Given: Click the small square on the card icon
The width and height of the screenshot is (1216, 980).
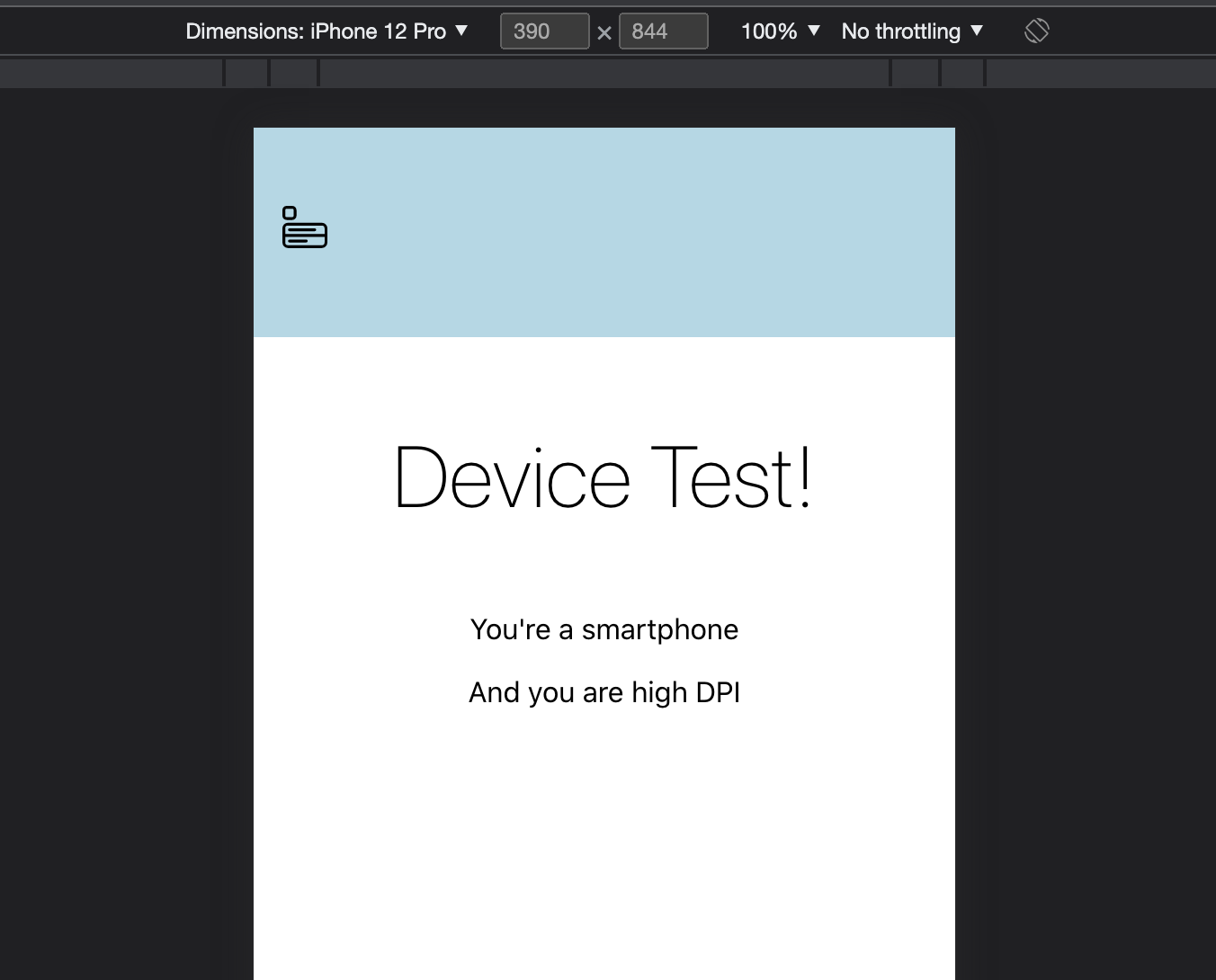Looking at the screenshot, I should click(290, 212).
